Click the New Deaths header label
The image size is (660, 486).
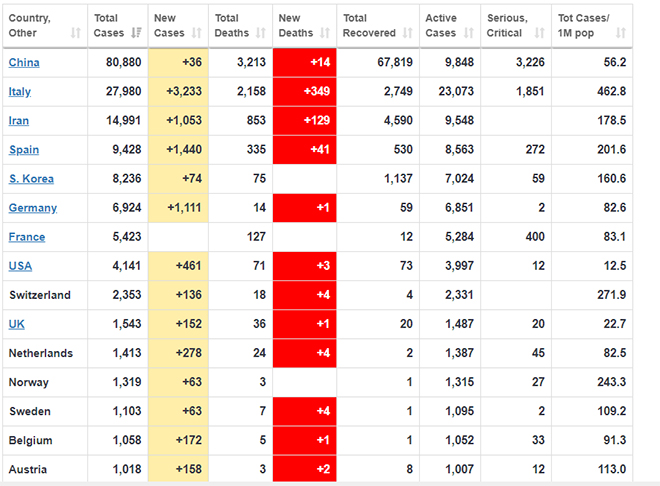coord(296,25)
